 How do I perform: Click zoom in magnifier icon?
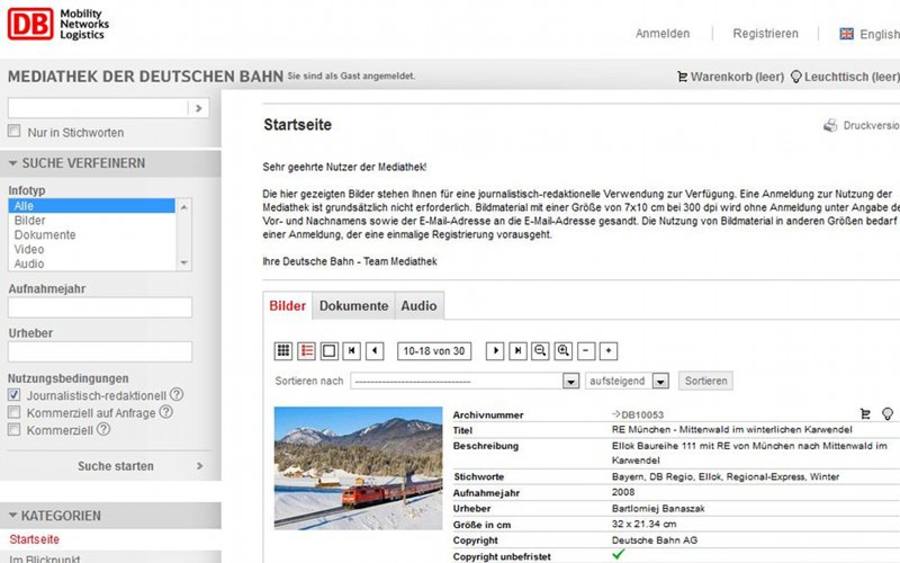[x=563, y=351]
